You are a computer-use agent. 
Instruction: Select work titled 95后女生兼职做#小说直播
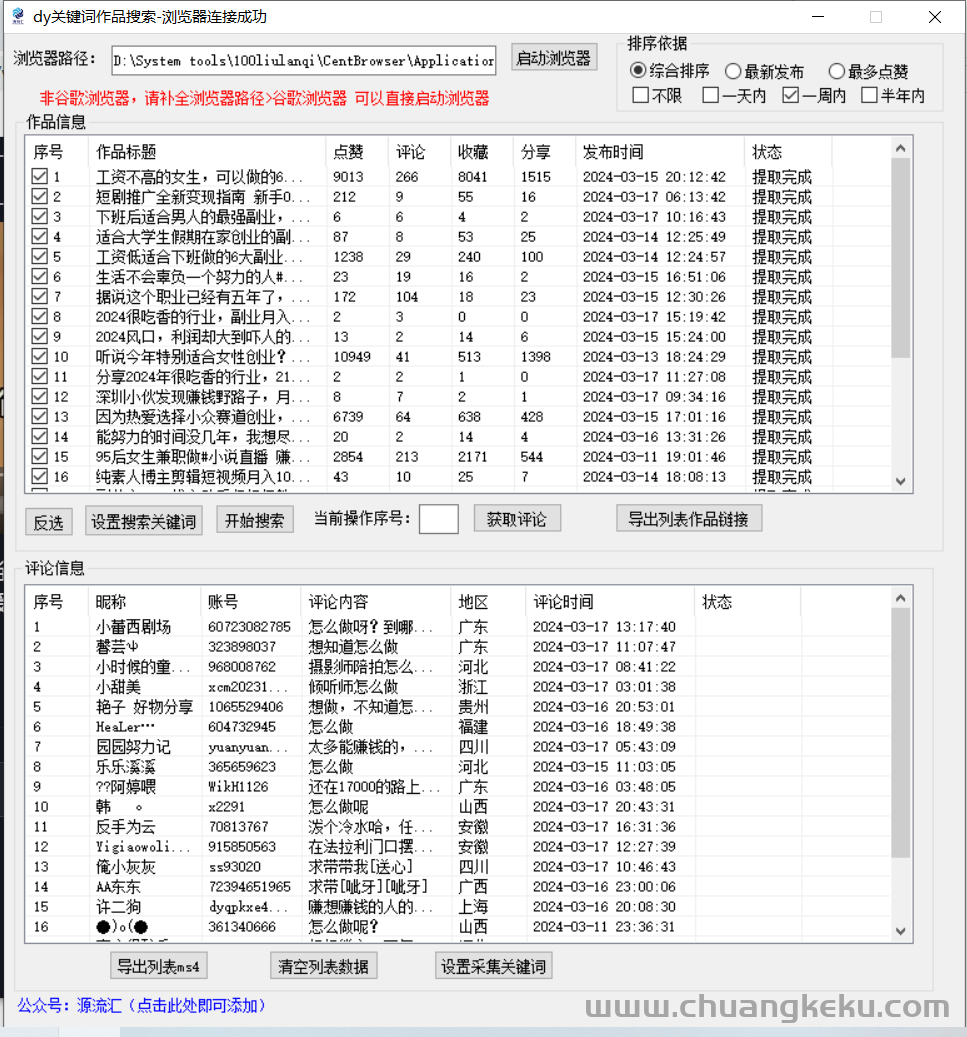pyautogui.click(x=202, y=457)
